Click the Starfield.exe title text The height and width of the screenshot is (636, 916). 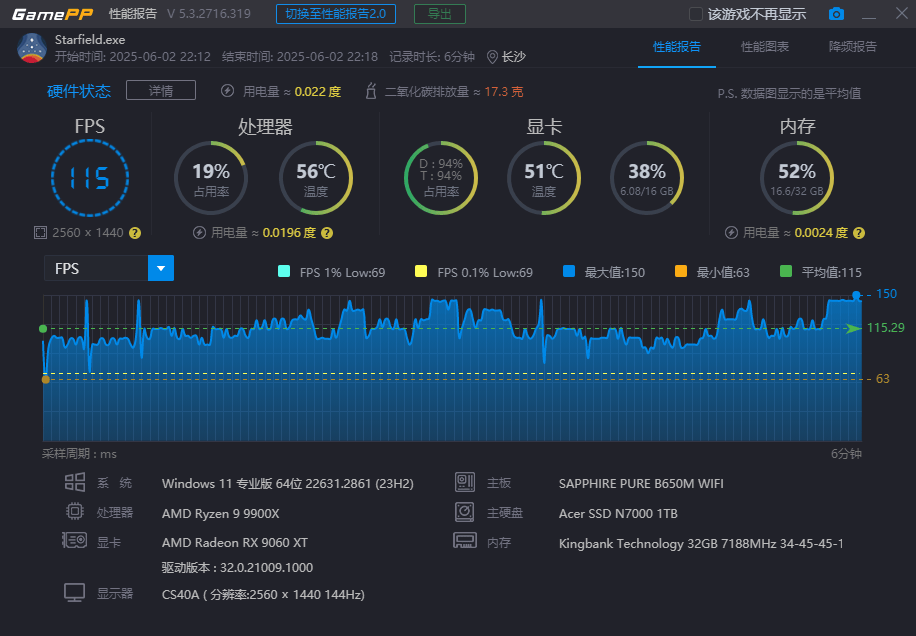point(90,40)
